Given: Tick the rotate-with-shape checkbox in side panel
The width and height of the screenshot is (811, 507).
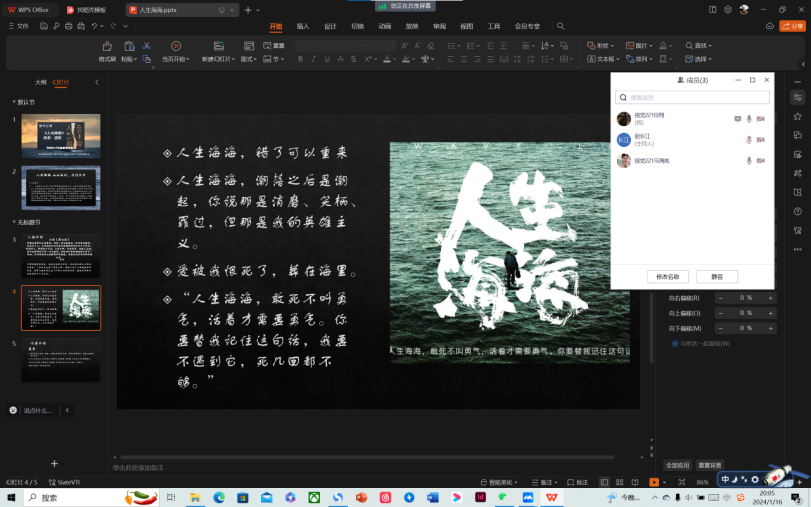Looking at the screenshot, I should coord(675,343).
